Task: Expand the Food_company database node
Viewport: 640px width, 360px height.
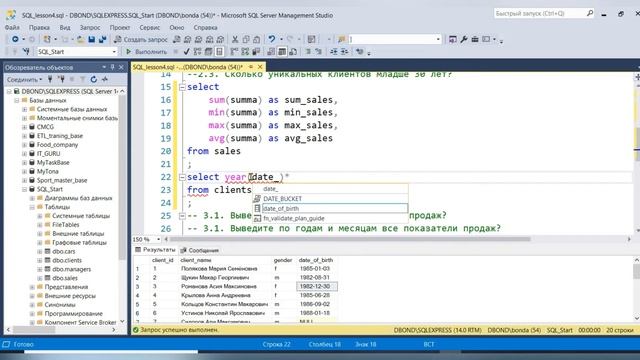Action: click(x=24, y=145)
